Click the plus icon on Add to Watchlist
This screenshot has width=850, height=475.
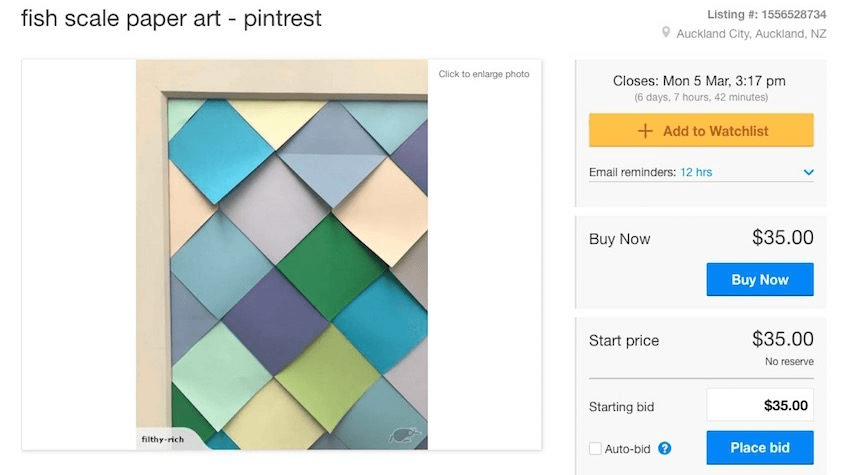(x=645, y=131)
